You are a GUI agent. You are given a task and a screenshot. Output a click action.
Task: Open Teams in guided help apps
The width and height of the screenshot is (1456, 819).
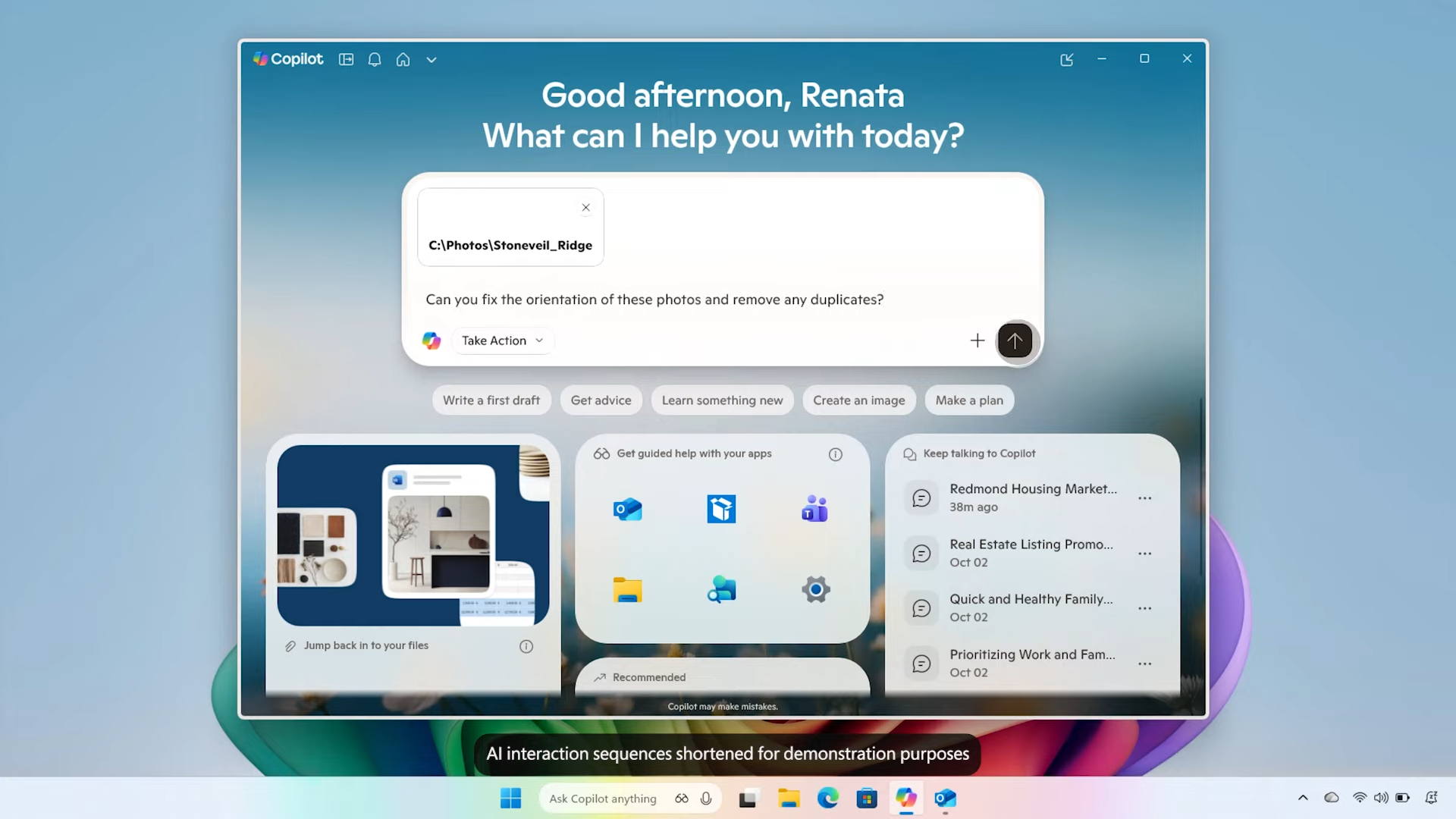click(x=814, y=510)
